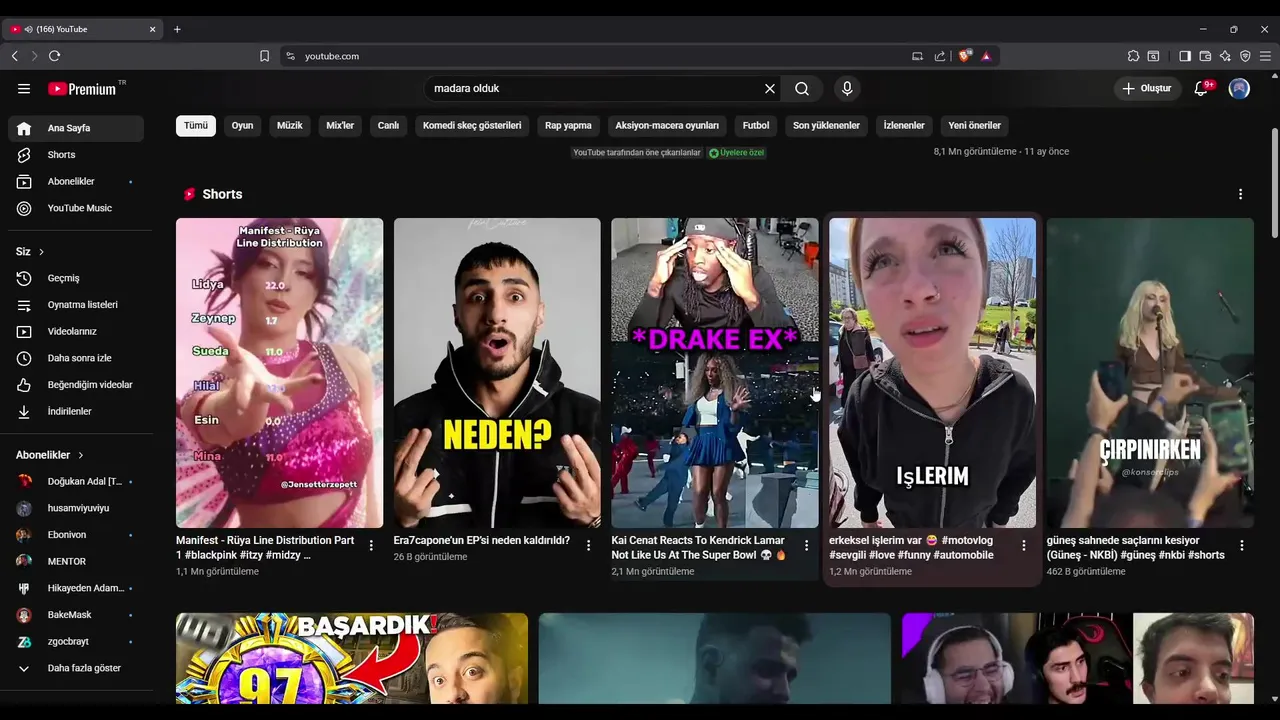Image resolution: width=1280 pixels, height=720 pixels.
Task: Select the Mix'ler filter chip
Action: click(x=340, y=126)
